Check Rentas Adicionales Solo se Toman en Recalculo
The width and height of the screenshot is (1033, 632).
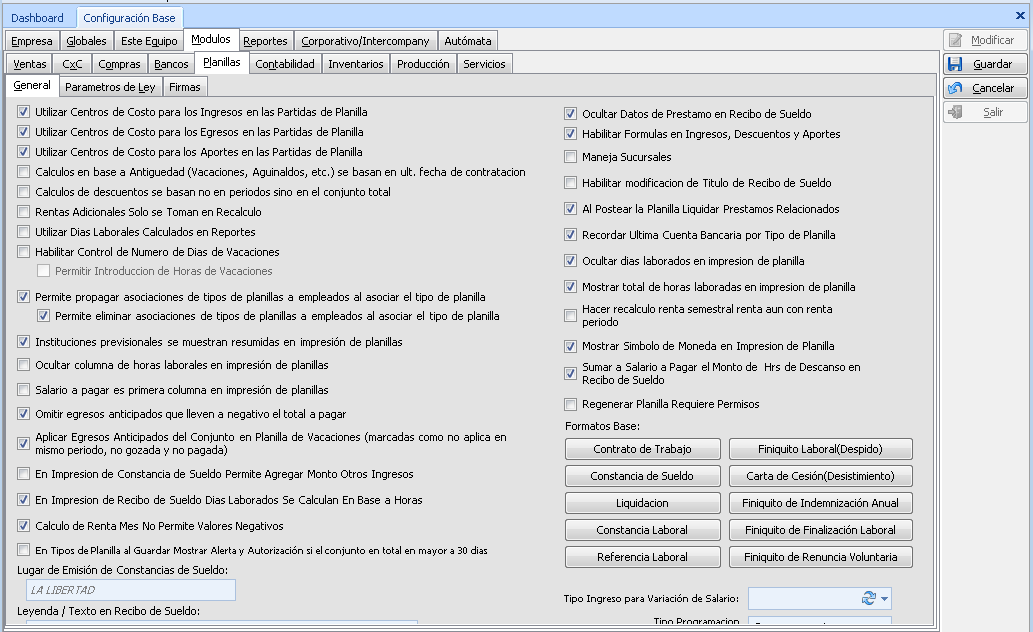[23, 212]
